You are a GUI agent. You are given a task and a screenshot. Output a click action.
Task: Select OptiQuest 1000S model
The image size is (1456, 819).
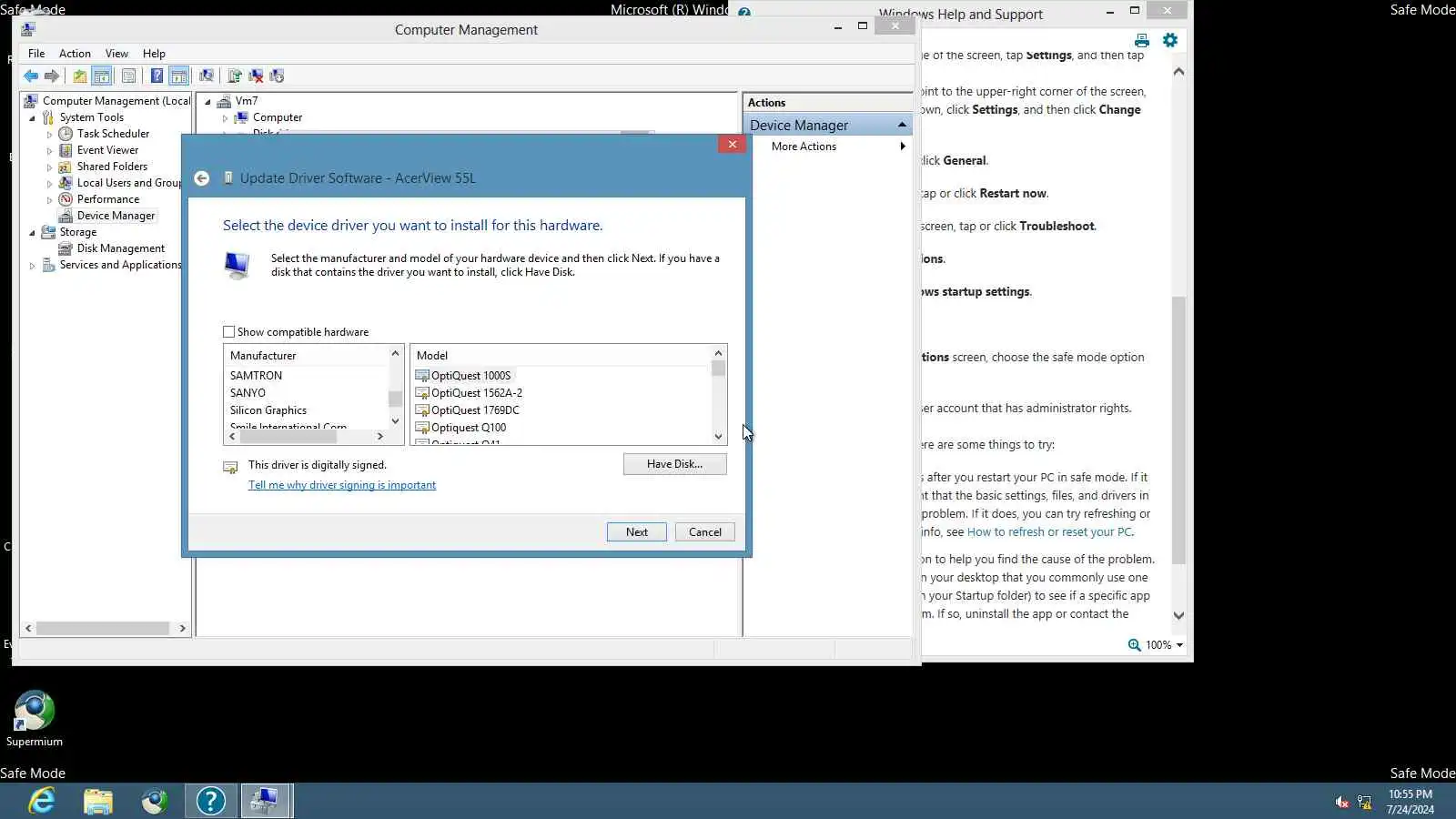pyautogui.click(x=470, y=376)
